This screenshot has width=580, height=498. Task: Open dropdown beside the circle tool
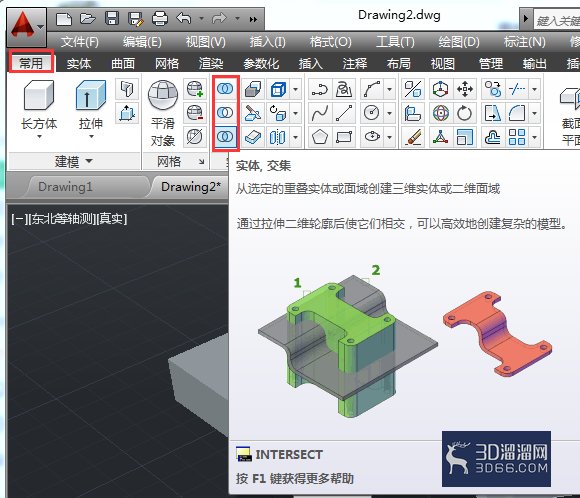(x=389, y=113)
